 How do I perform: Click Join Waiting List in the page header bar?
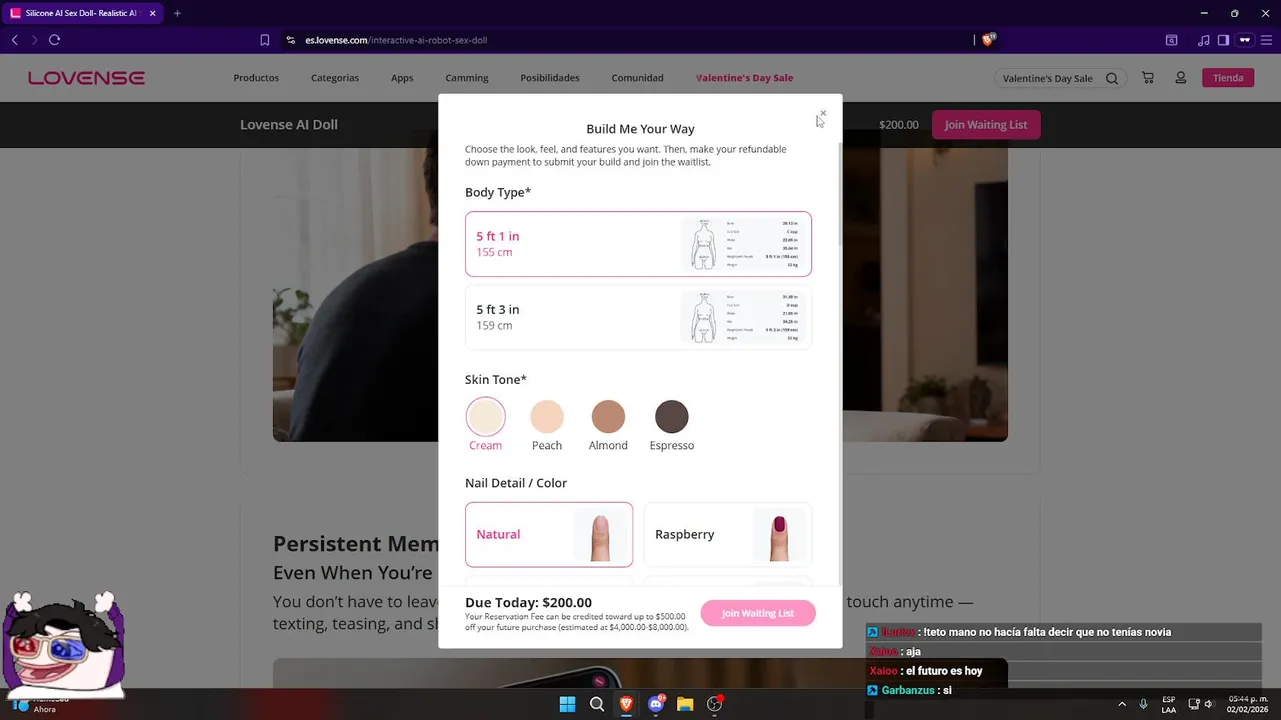coord(986,125)
